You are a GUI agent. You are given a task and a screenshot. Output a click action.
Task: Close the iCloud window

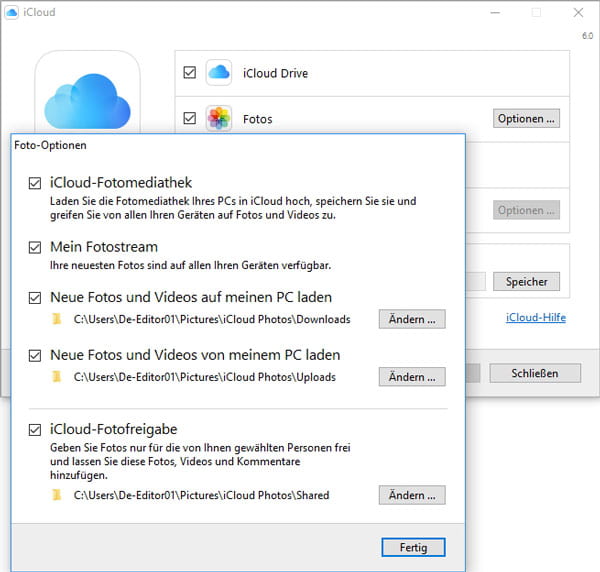pyautogui.click(x=578, y=13)
